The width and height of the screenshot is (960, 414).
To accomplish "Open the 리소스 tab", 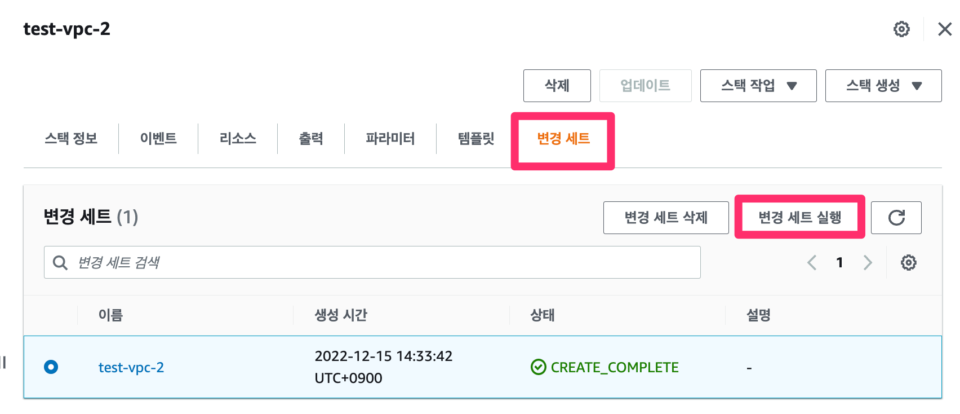I will [x=238, y=139].
